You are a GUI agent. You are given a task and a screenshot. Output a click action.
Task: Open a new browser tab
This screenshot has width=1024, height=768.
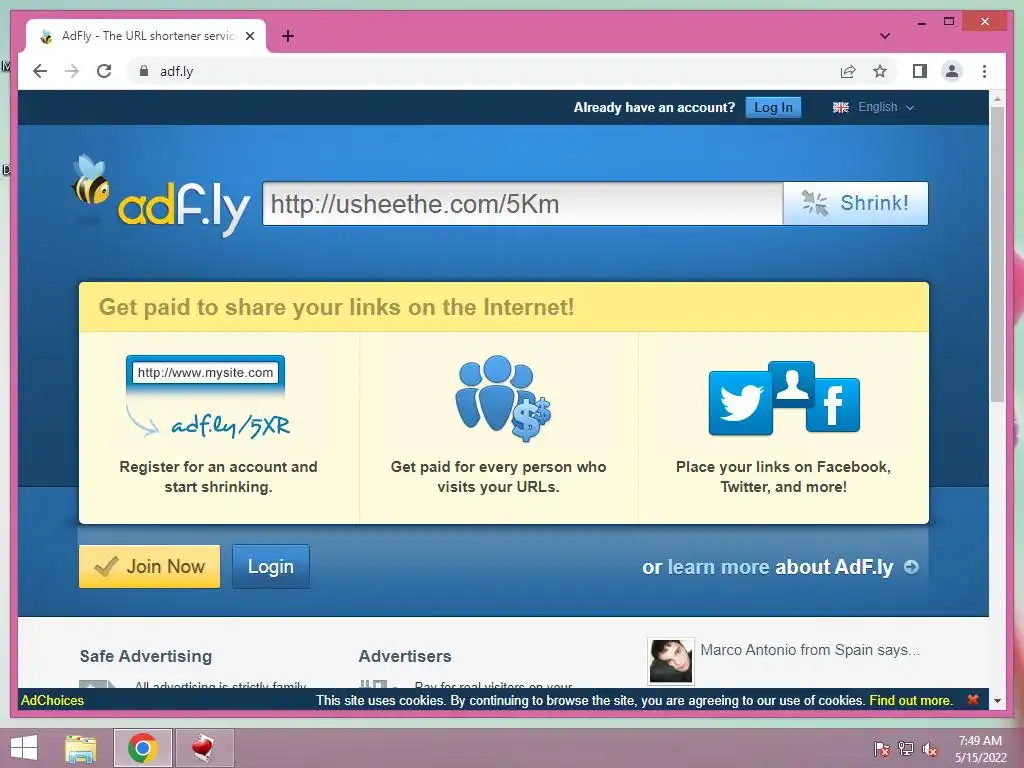point(287,36)
